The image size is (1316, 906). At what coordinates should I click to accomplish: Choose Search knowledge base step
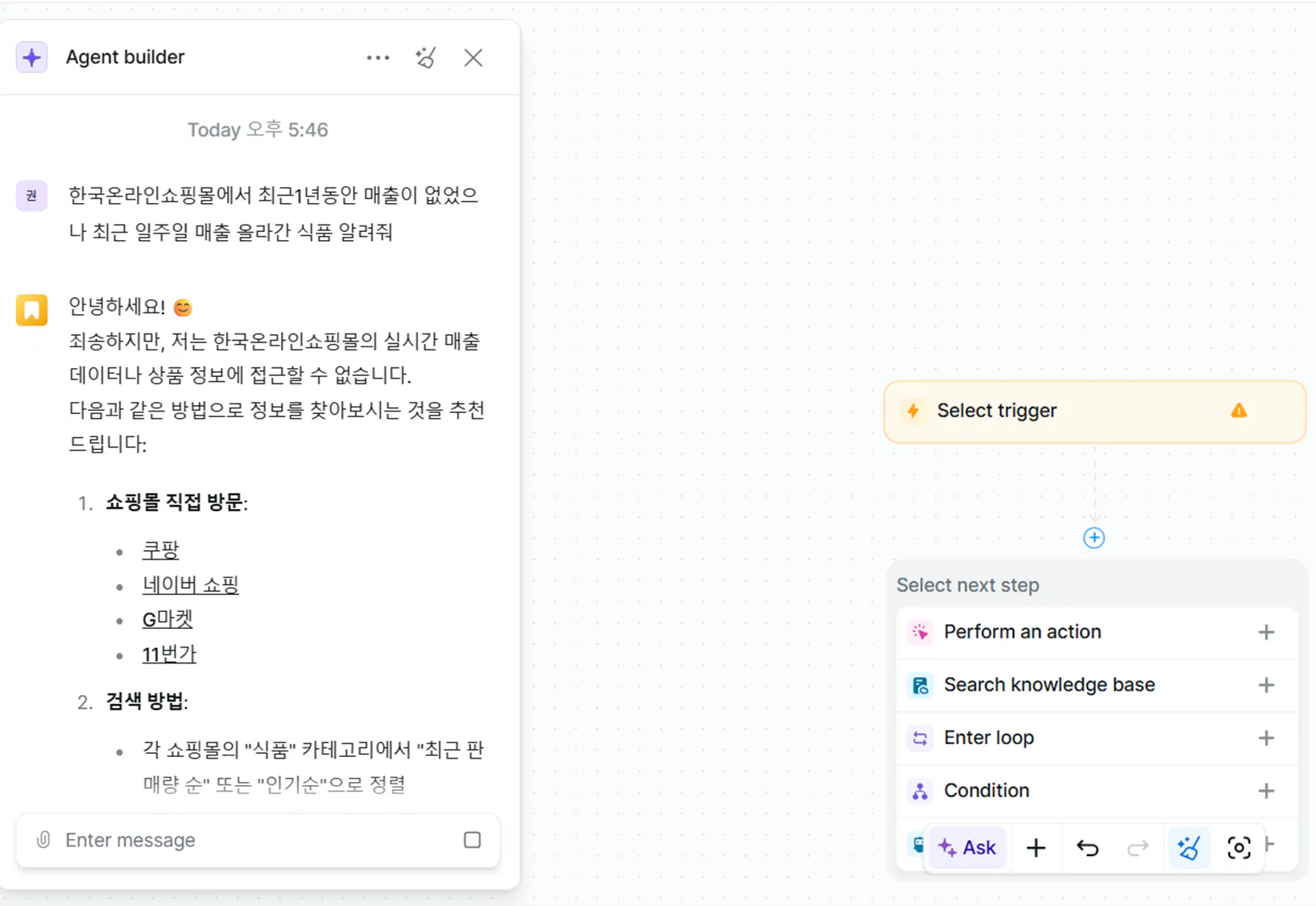click(1049, 685)
